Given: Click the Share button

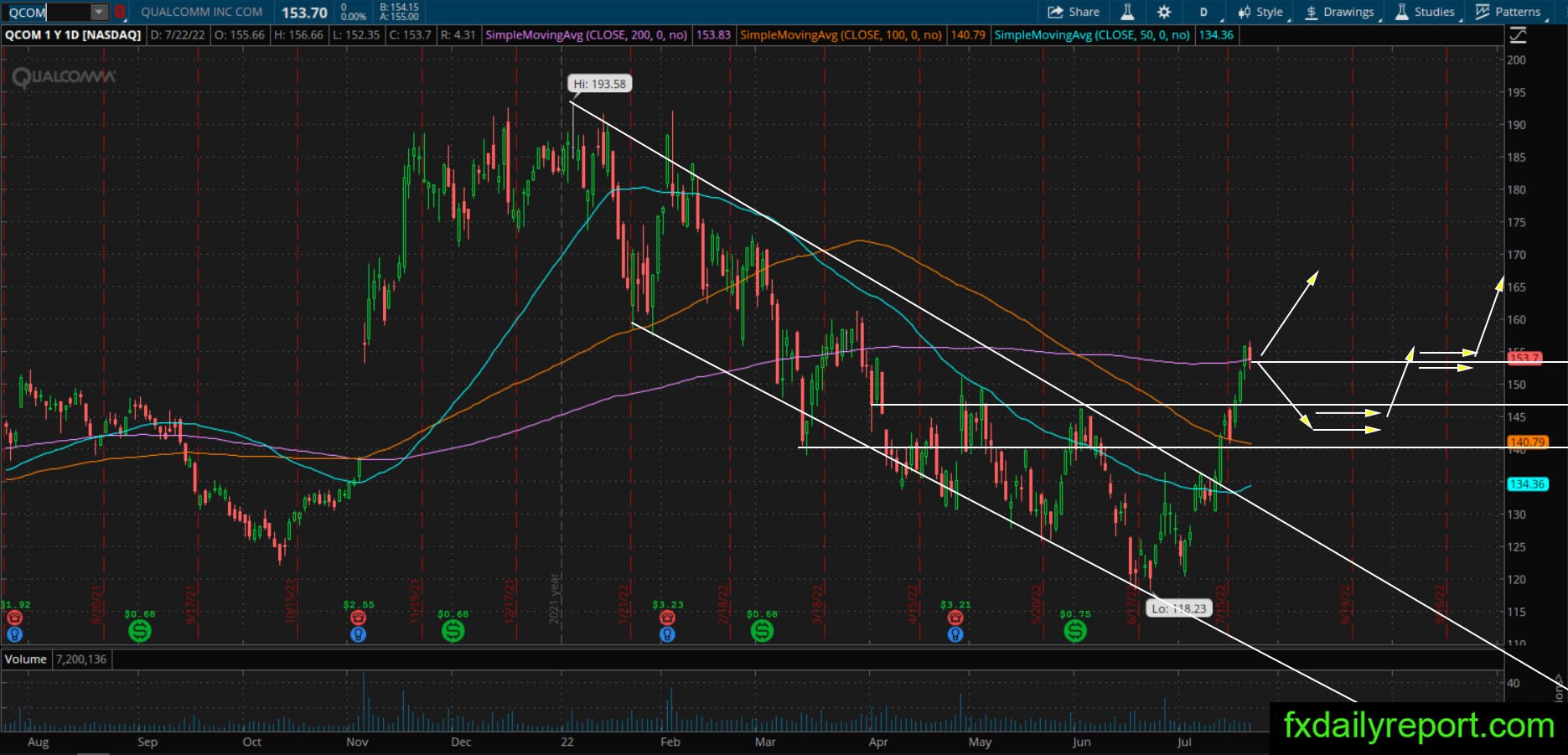Looking at the screenshot, I should pos(1074,12).
